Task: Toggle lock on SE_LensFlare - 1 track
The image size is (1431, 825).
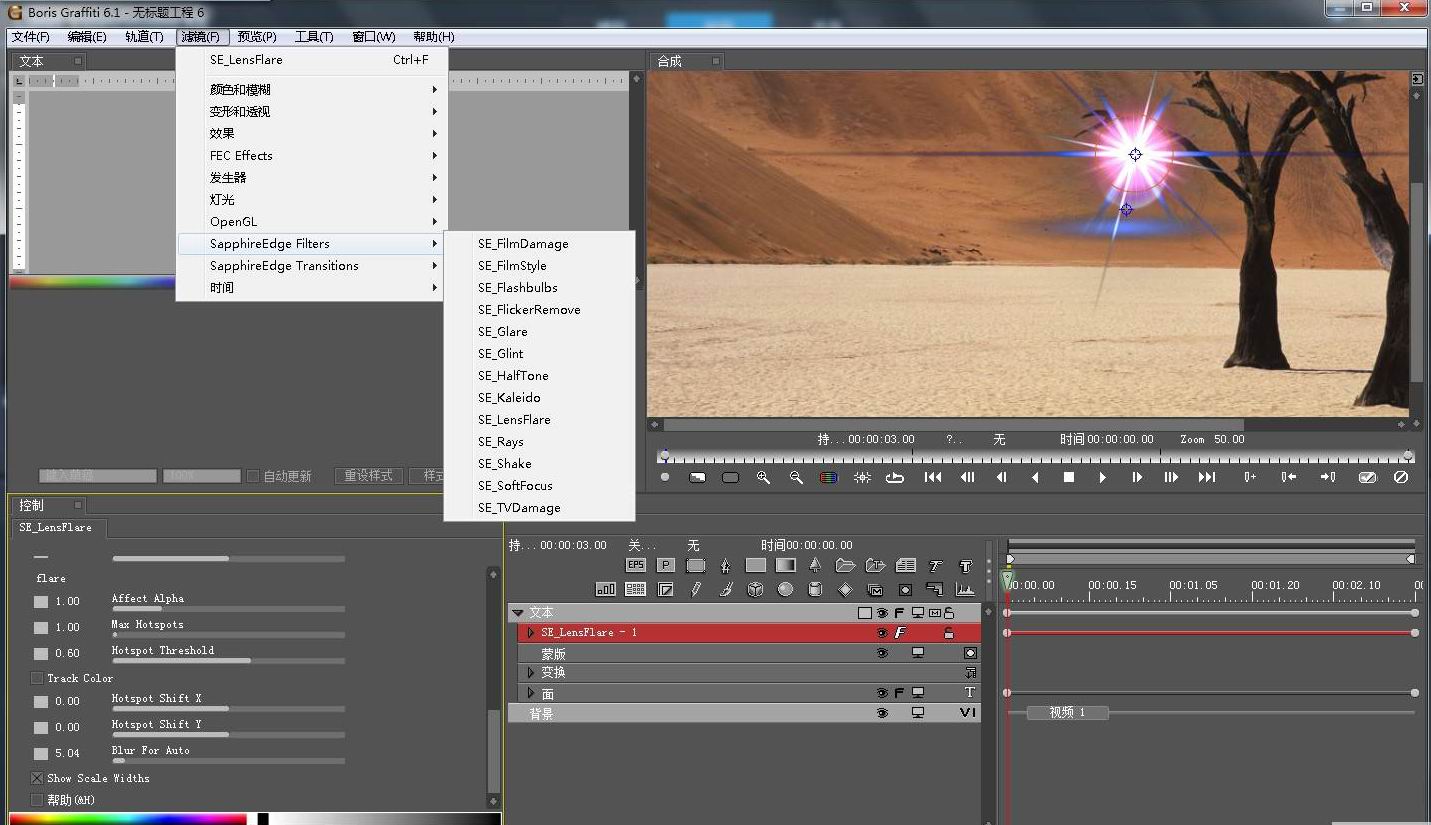Action: click(x=949, y=633)
